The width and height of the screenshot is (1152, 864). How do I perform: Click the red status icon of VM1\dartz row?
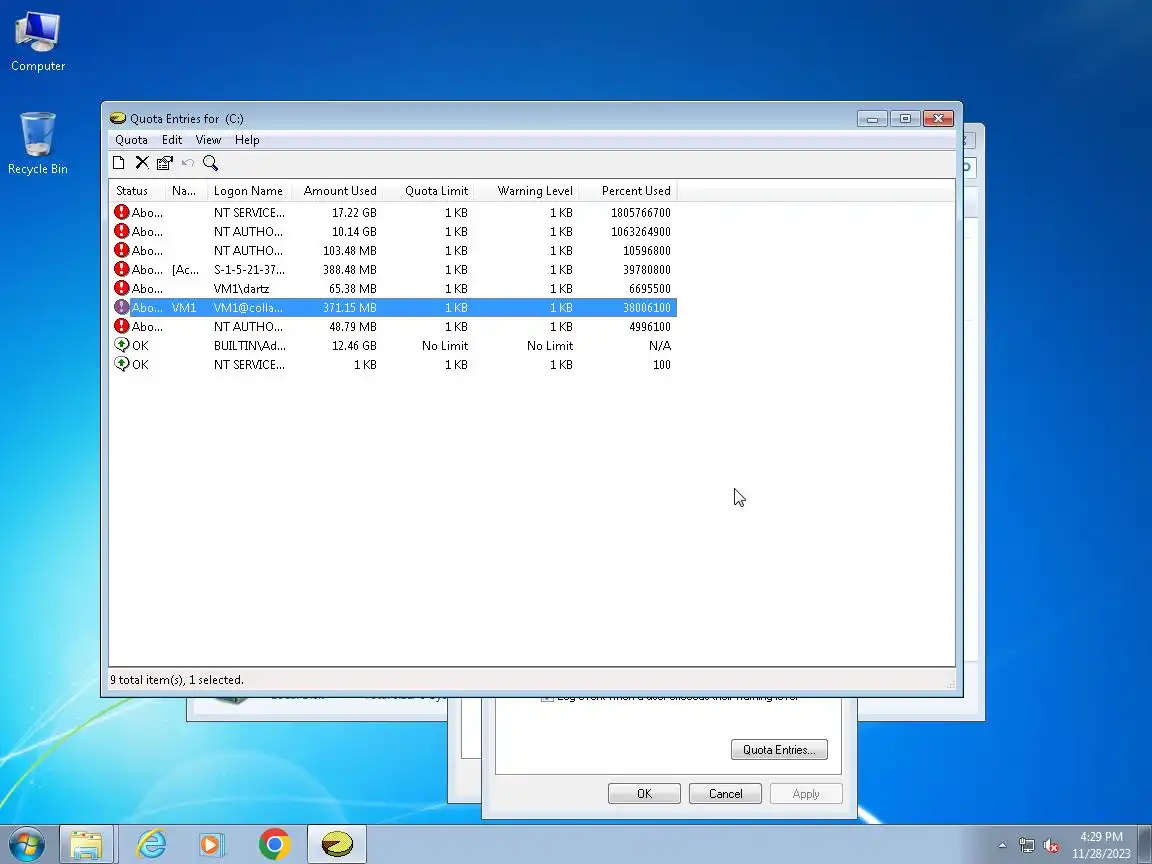click(122, 289)
